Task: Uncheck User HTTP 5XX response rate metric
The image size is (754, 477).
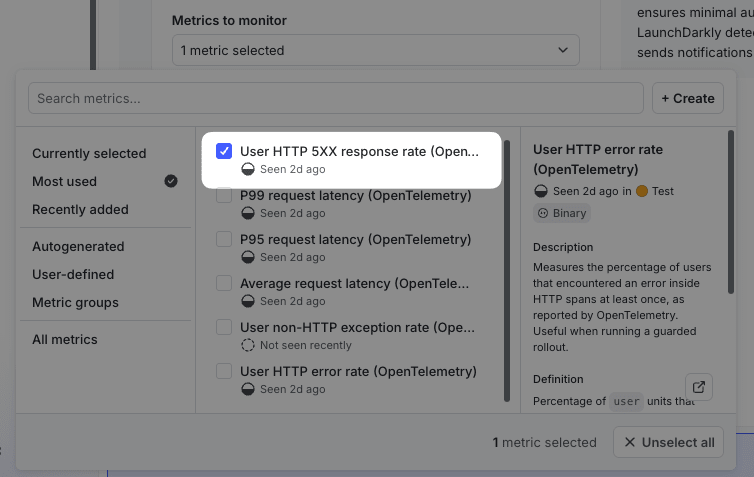Action: coord(224,151)
